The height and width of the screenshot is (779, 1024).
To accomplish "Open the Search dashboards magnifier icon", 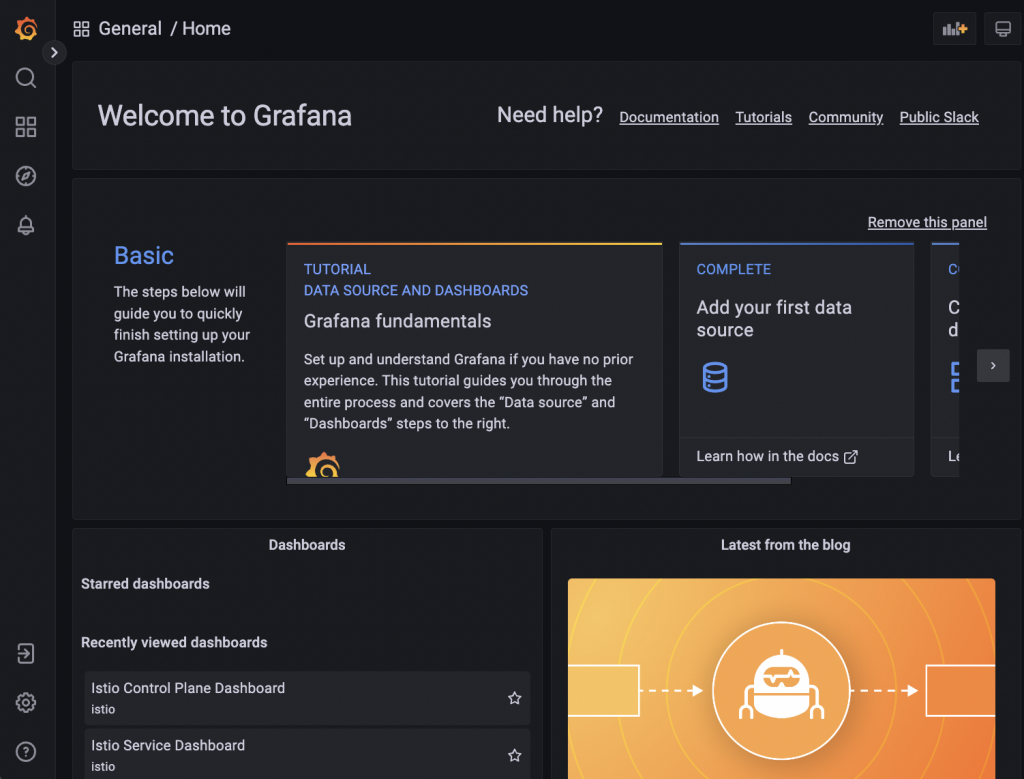I will (25, 78).
